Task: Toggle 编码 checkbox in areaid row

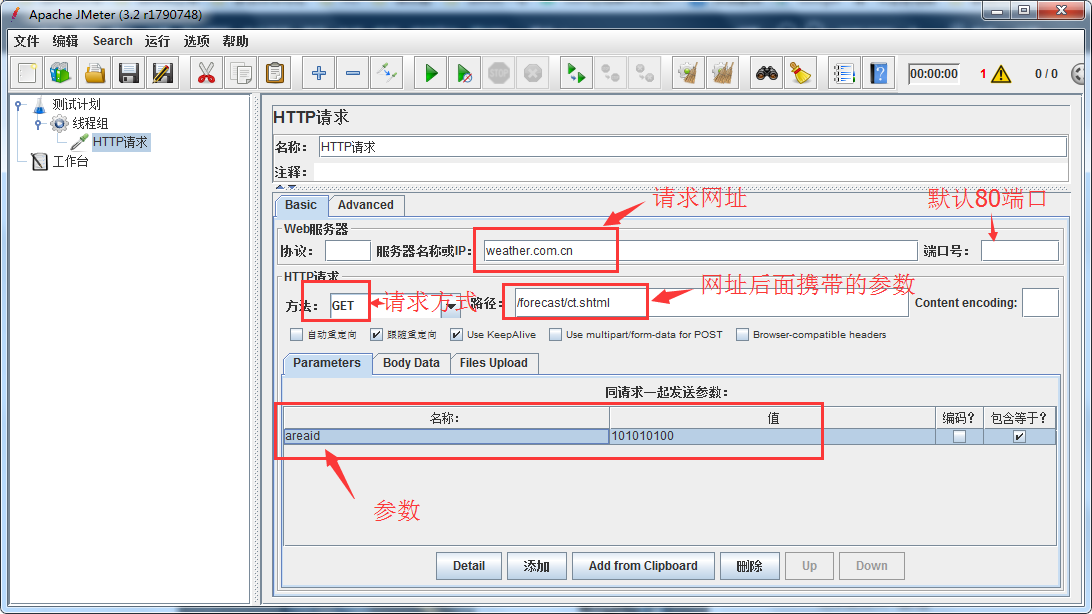Action: [959, 436]
